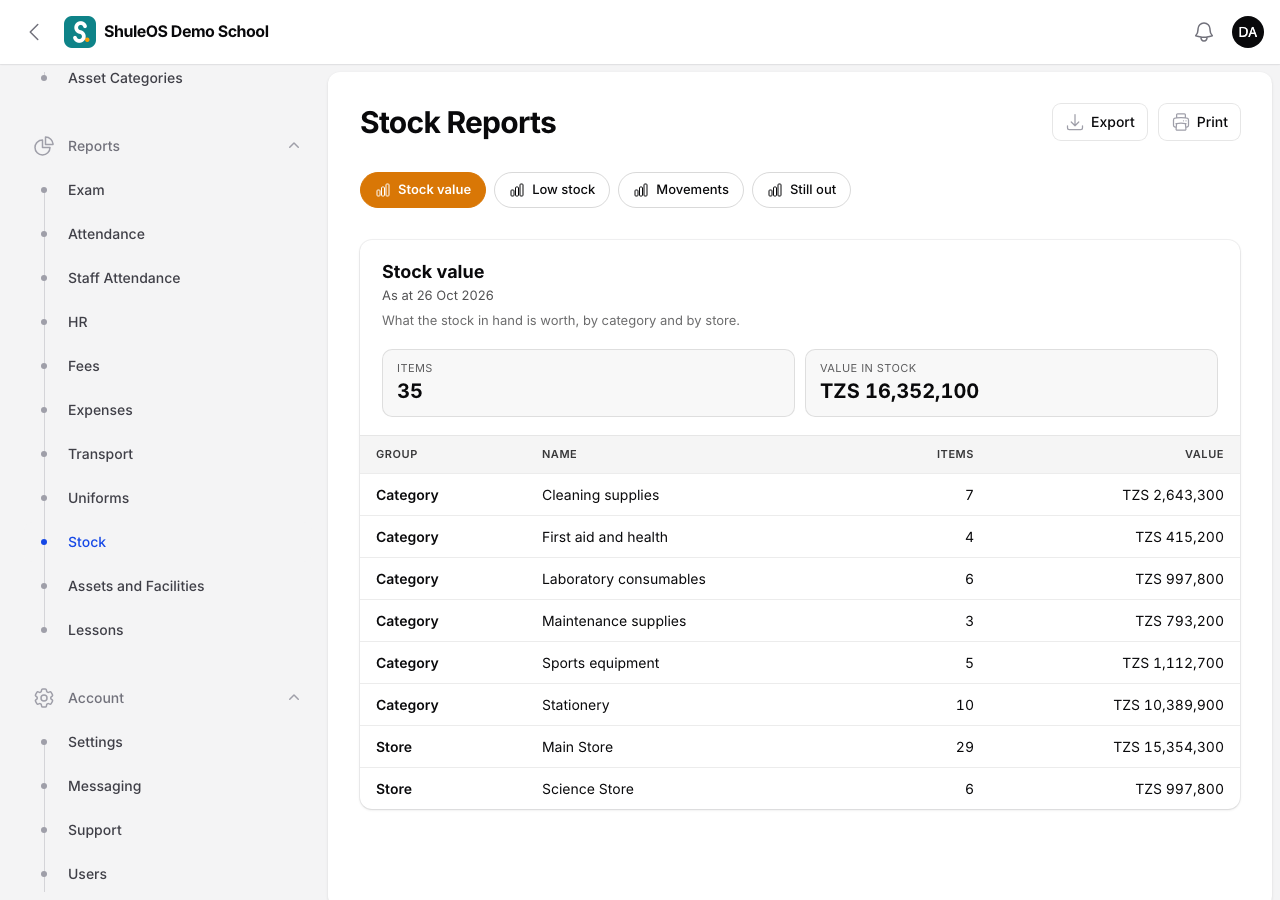Click the back arrow icon
The width and height of the screenshot is (1280, 900).
(34, 32)
